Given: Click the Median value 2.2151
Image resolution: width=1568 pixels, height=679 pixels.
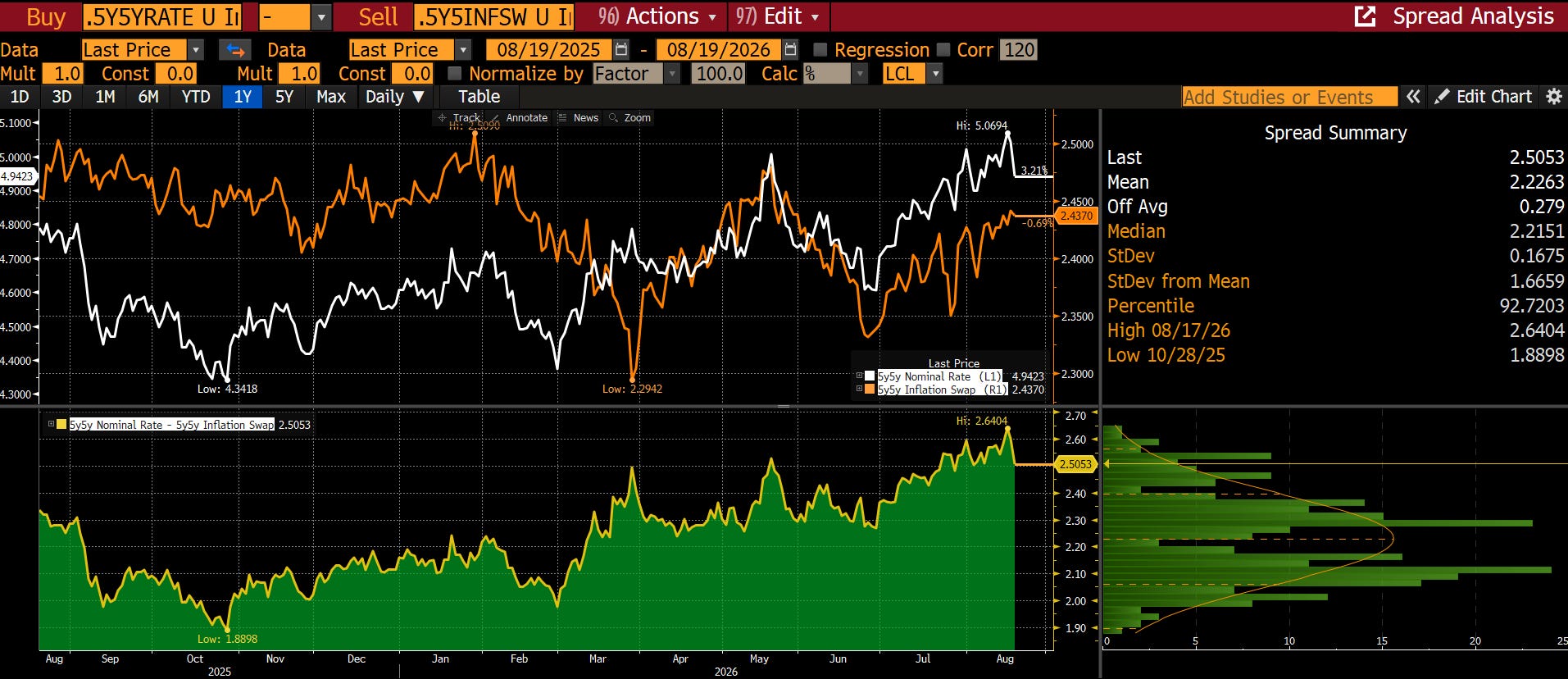Looking at the screenshot, I should 1537,231.
